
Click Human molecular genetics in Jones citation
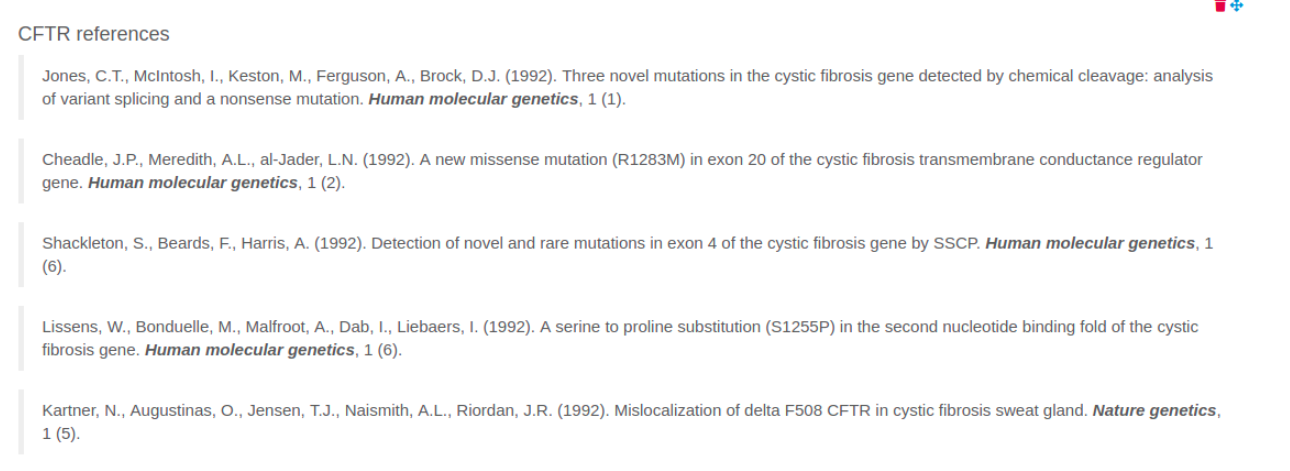click(473, 100)
